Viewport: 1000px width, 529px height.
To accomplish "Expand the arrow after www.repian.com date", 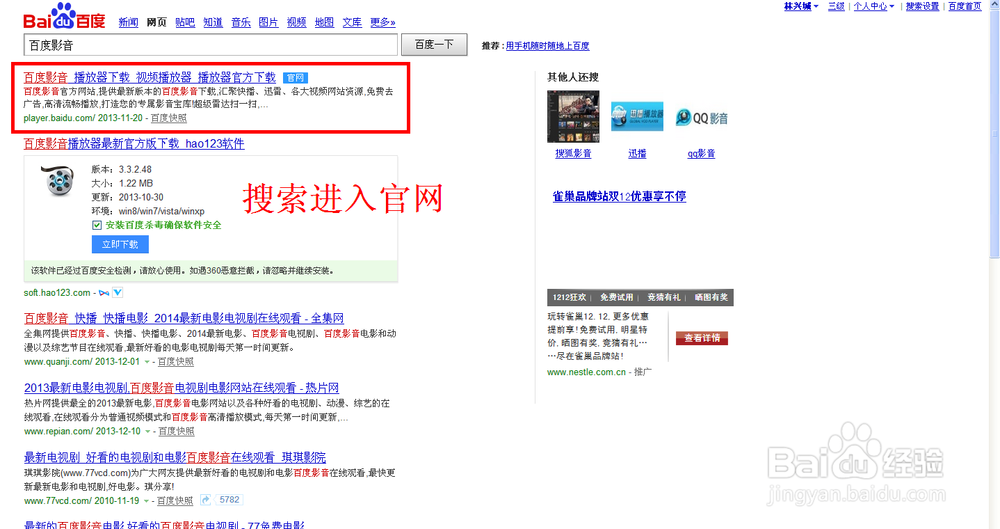I will point(148,431).
